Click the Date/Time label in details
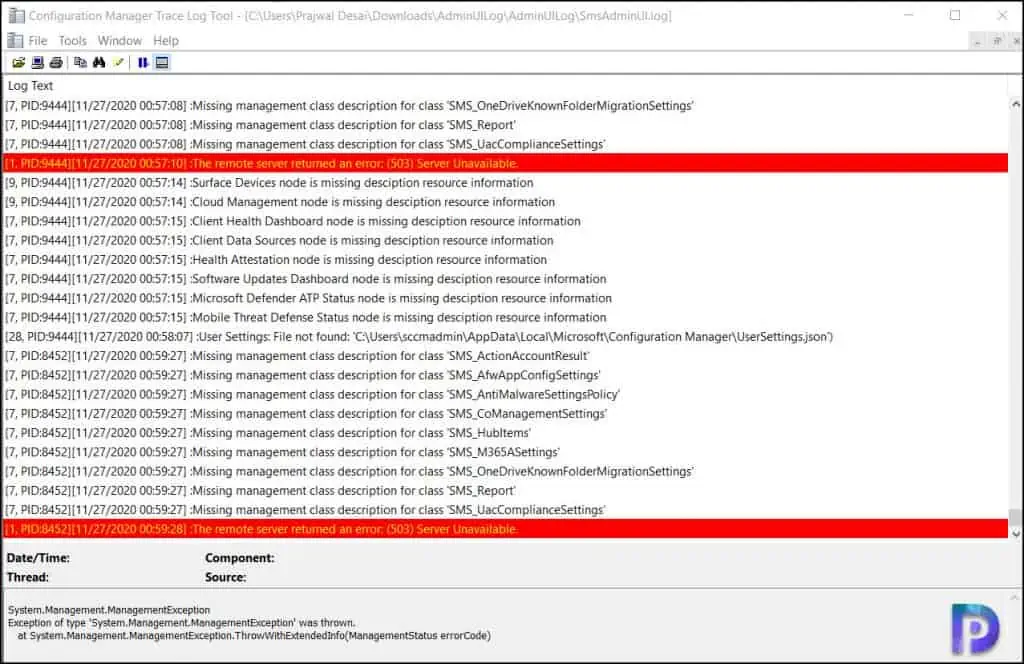Image resolution: width=1024 pixels, height=664 pixels. [x=38, y=558]
